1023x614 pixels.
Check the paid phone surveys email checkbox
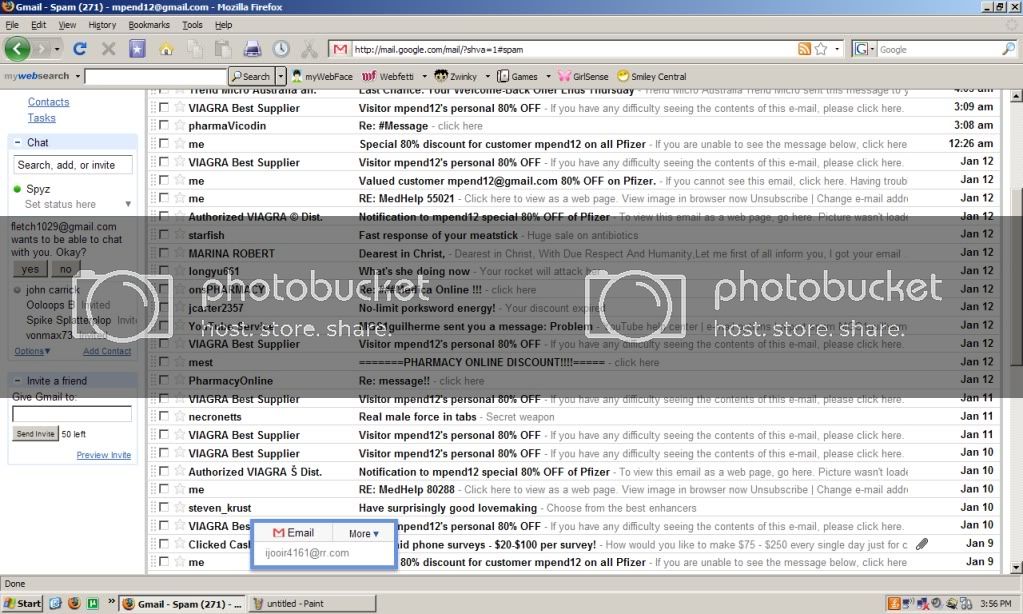click(x=164, y=544)
